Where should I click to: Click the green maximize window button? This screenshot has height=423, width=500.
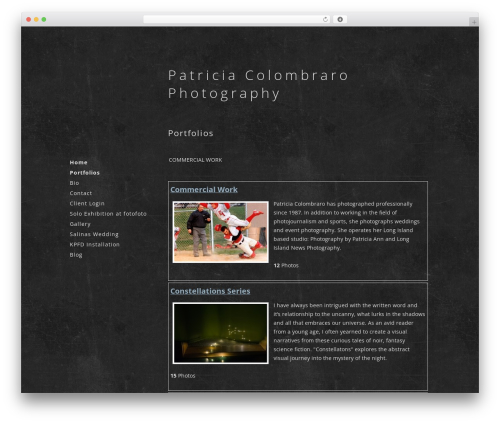(x=44, y=19)
